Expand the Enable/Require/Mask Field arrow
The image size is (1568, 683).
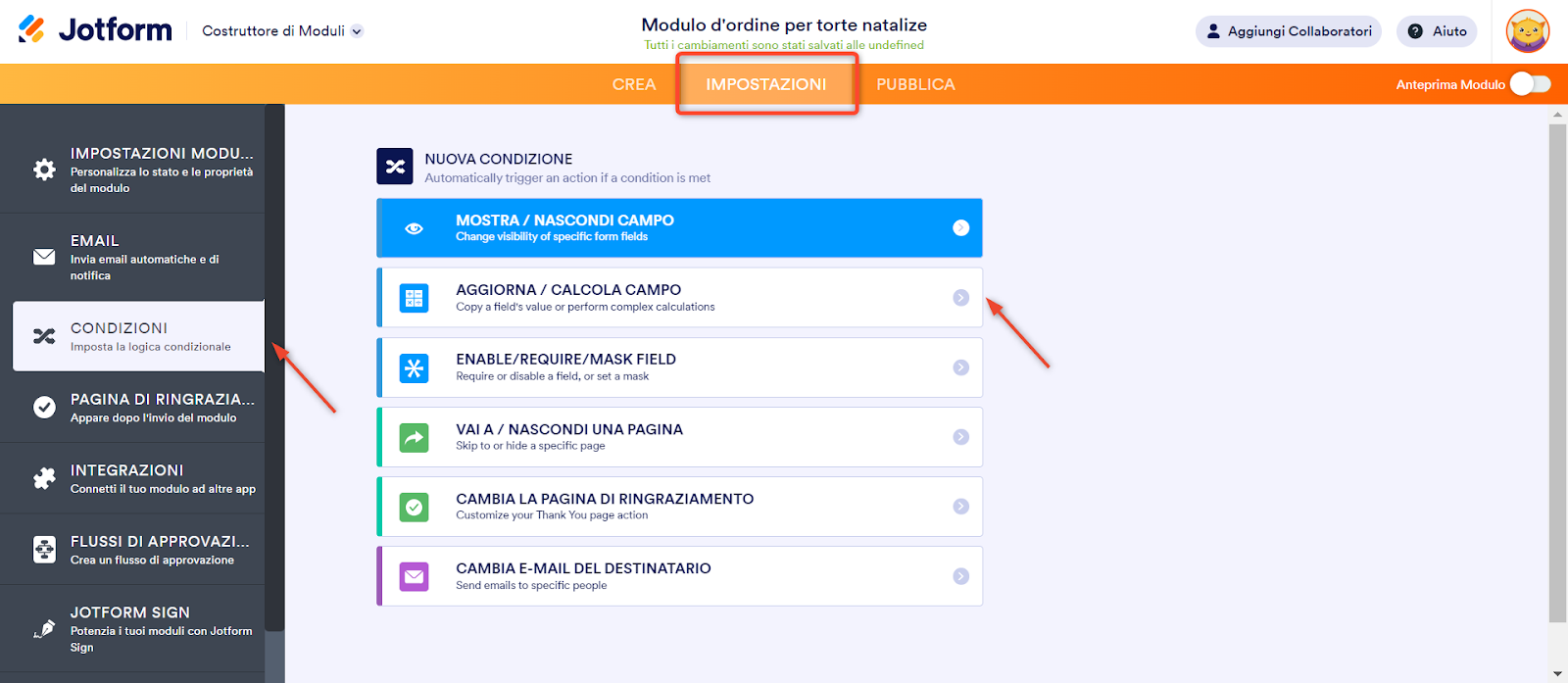[x=960, y=367]
